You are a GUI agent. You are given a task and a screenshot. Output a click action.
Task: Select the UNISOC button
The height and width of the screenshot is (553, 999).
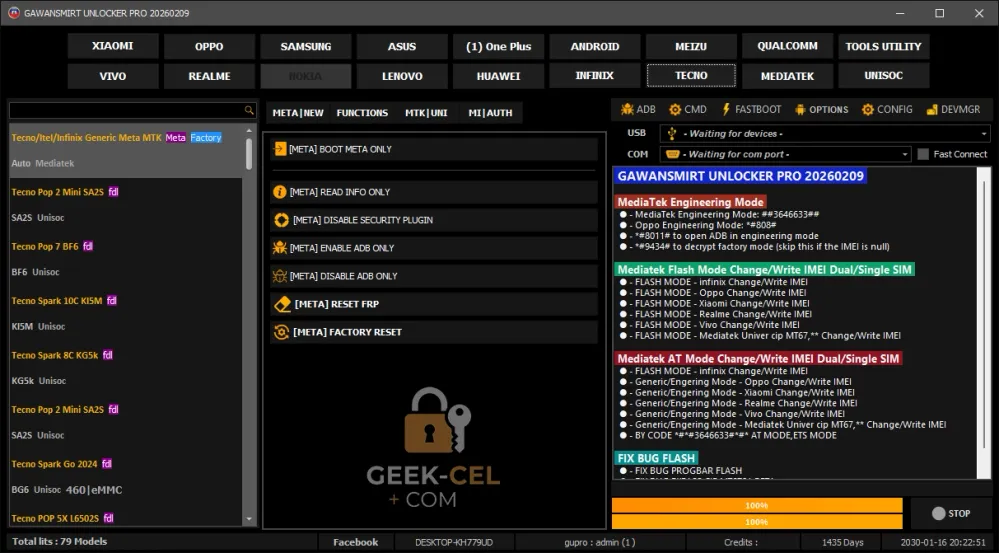(884, 75)
